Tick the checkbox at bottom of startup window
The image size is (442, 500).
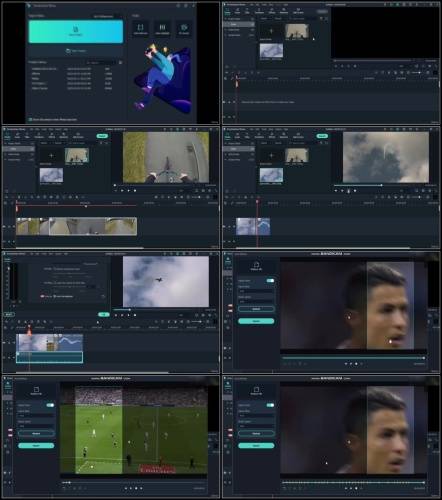click(x=30, y=119)
